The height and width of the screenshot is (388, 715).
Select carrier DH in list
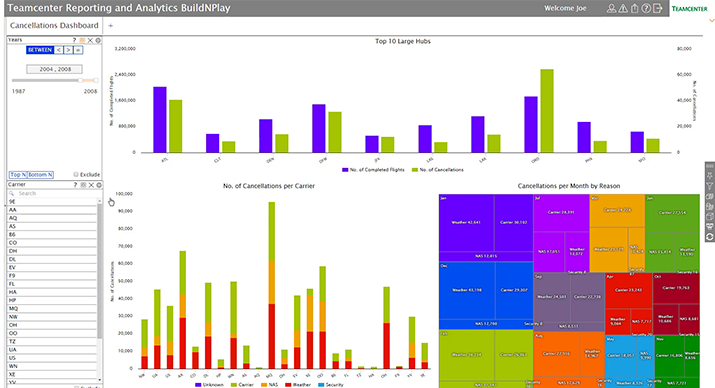(52, 251)
